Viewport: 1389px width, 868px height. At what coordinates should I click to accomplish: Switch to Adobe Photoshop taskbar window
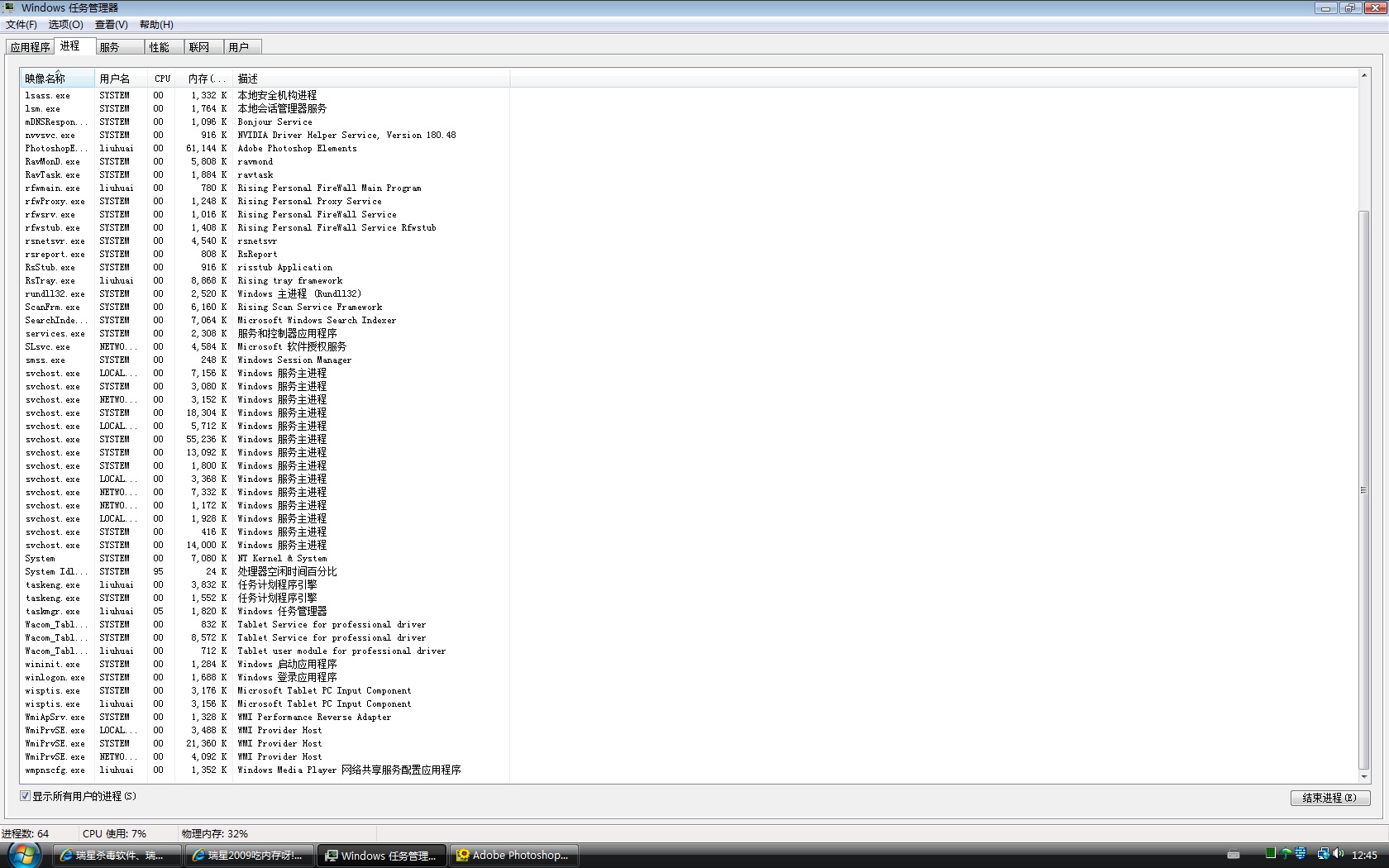pos(514,856)
